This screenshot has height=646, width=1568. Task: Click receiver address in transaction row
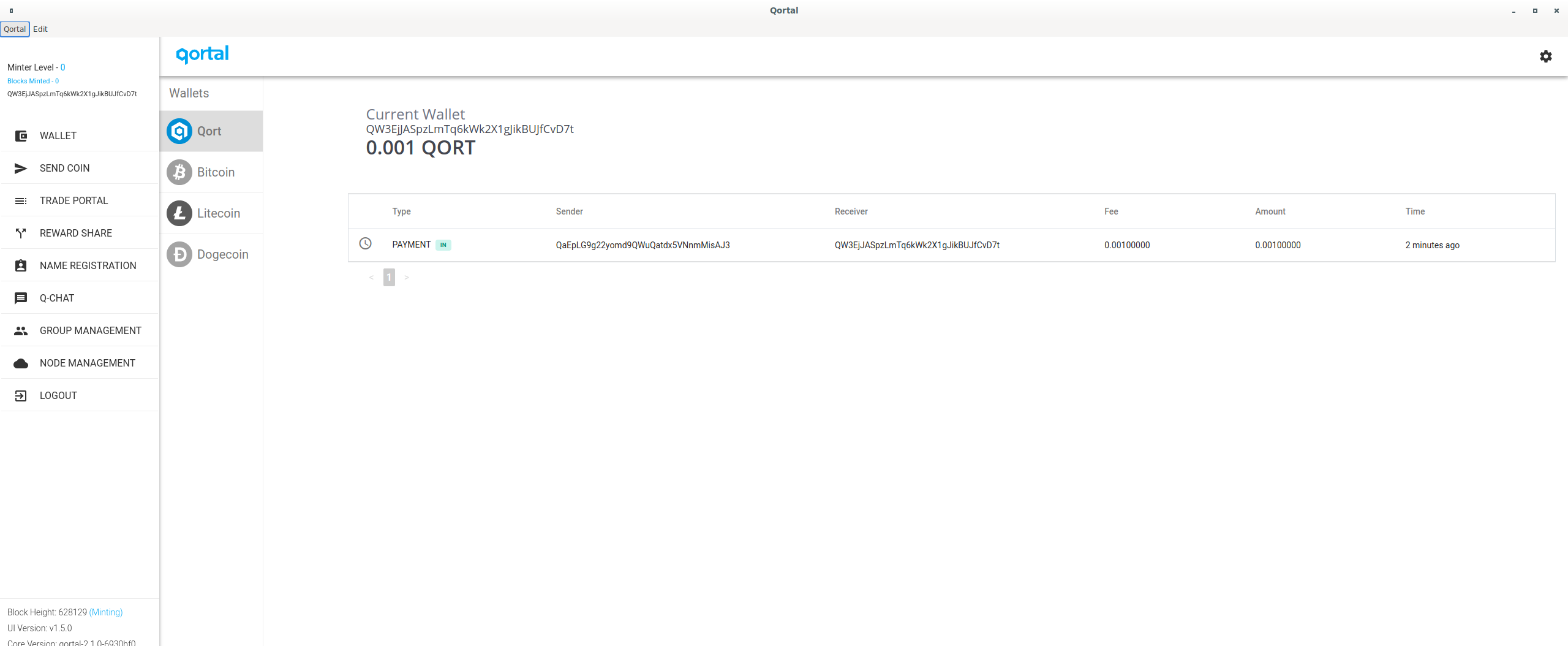[x=917, y=245]
